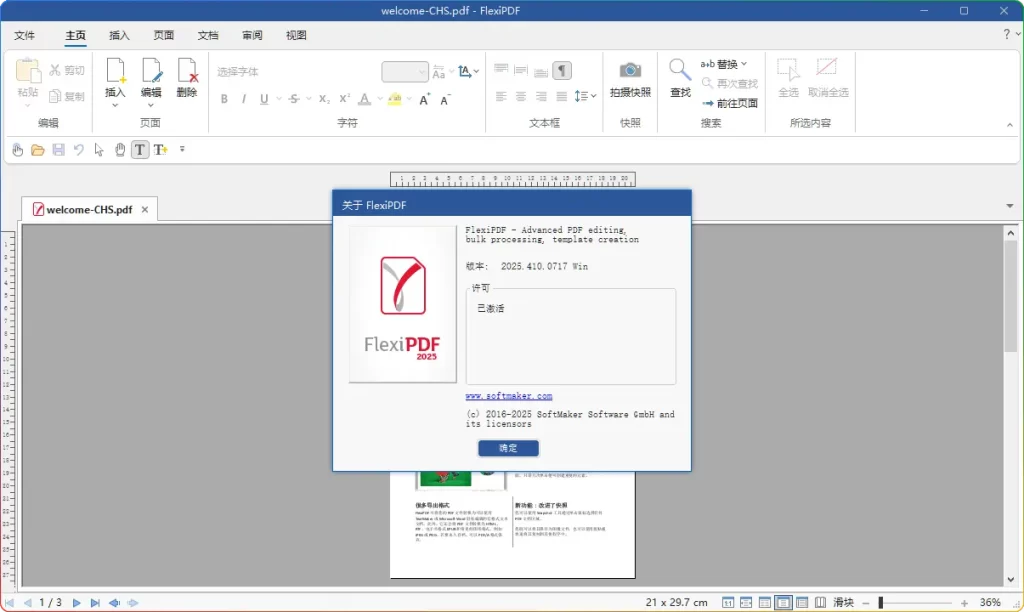Click the align text right icon
Screen dimensions: 1024x612
[x=541, y=97]
